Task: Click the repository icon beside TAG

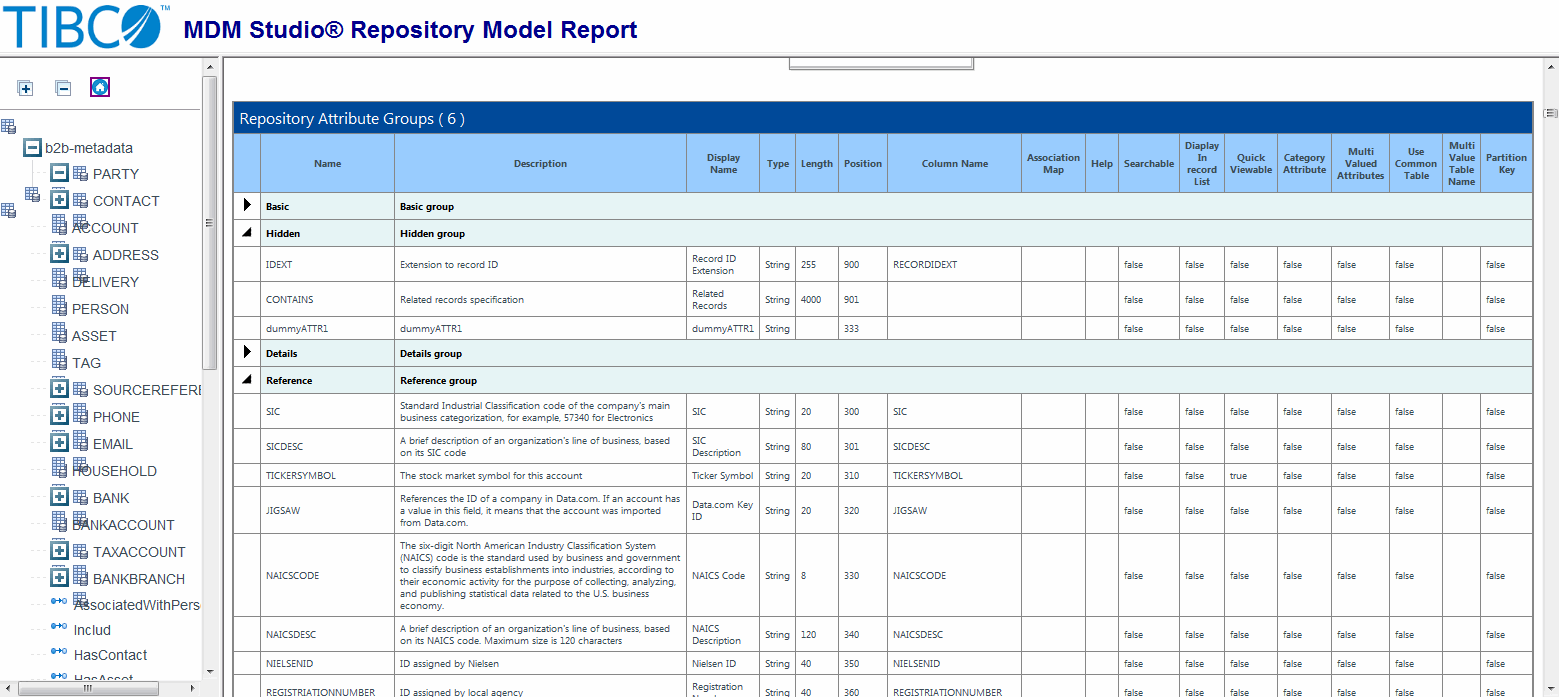Action: (x=59, y=360)
